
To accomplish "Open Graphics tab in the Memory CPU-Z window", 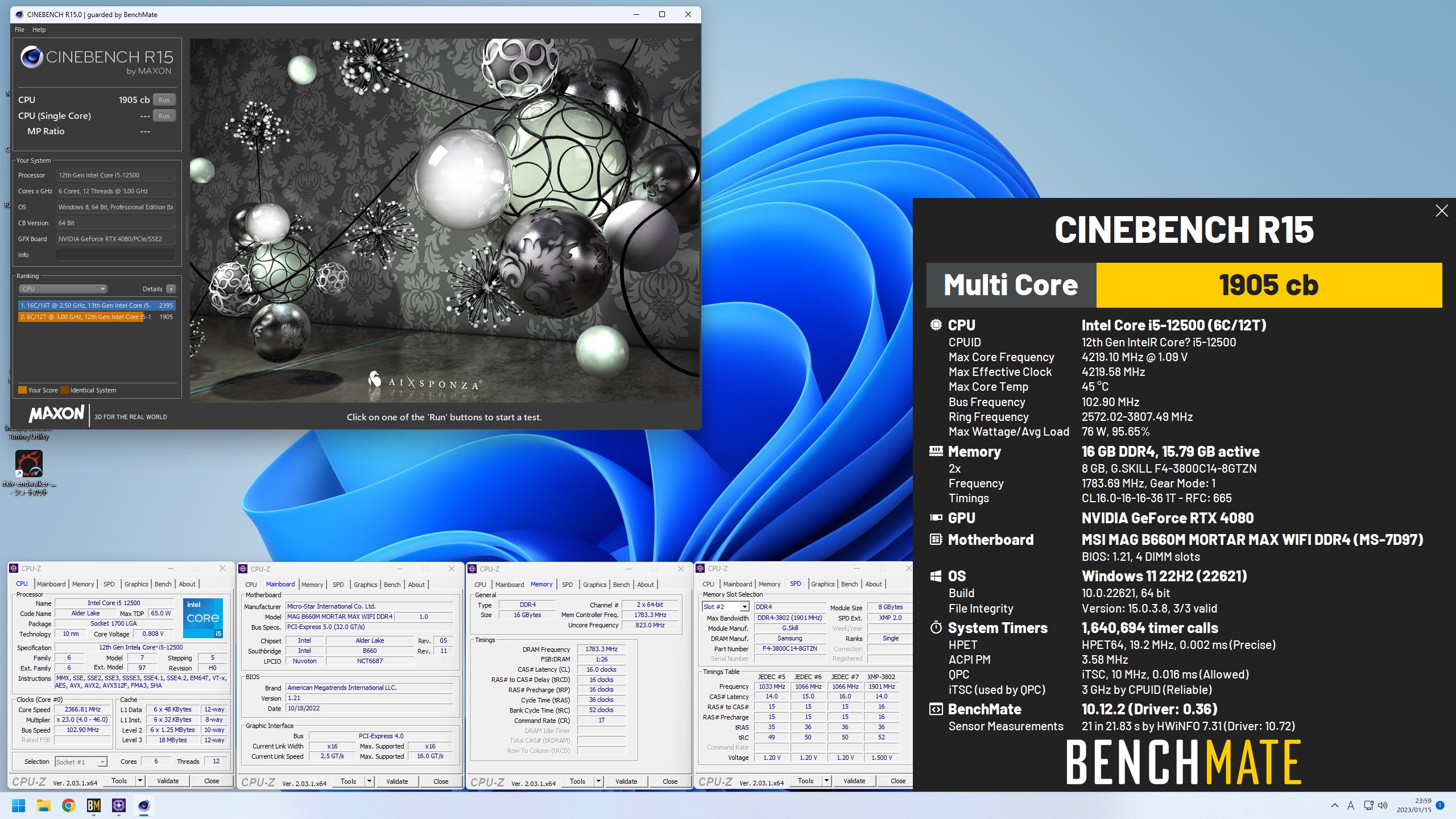I will (594, 585).
